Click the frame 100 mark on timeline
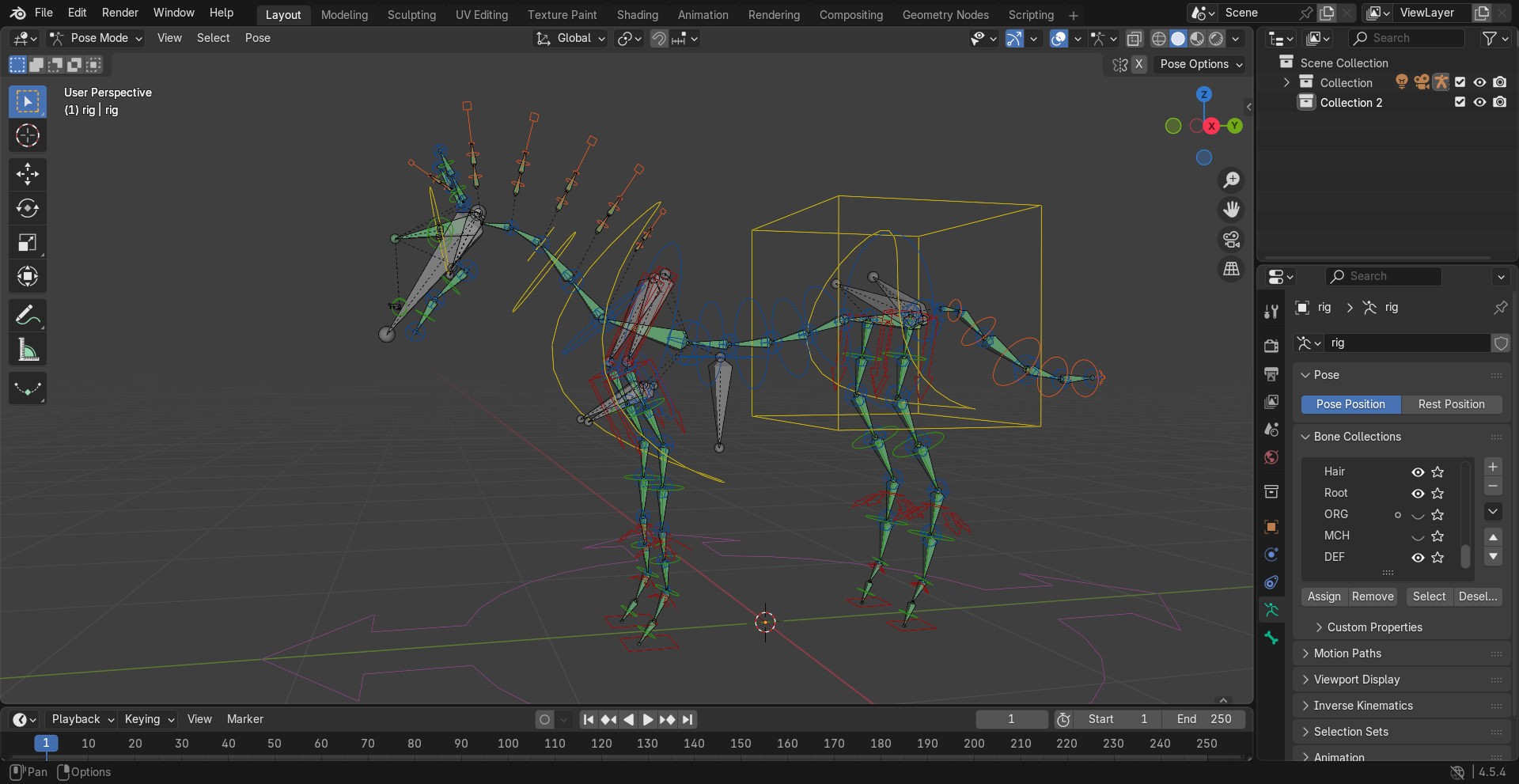 (x=508, y=744)
